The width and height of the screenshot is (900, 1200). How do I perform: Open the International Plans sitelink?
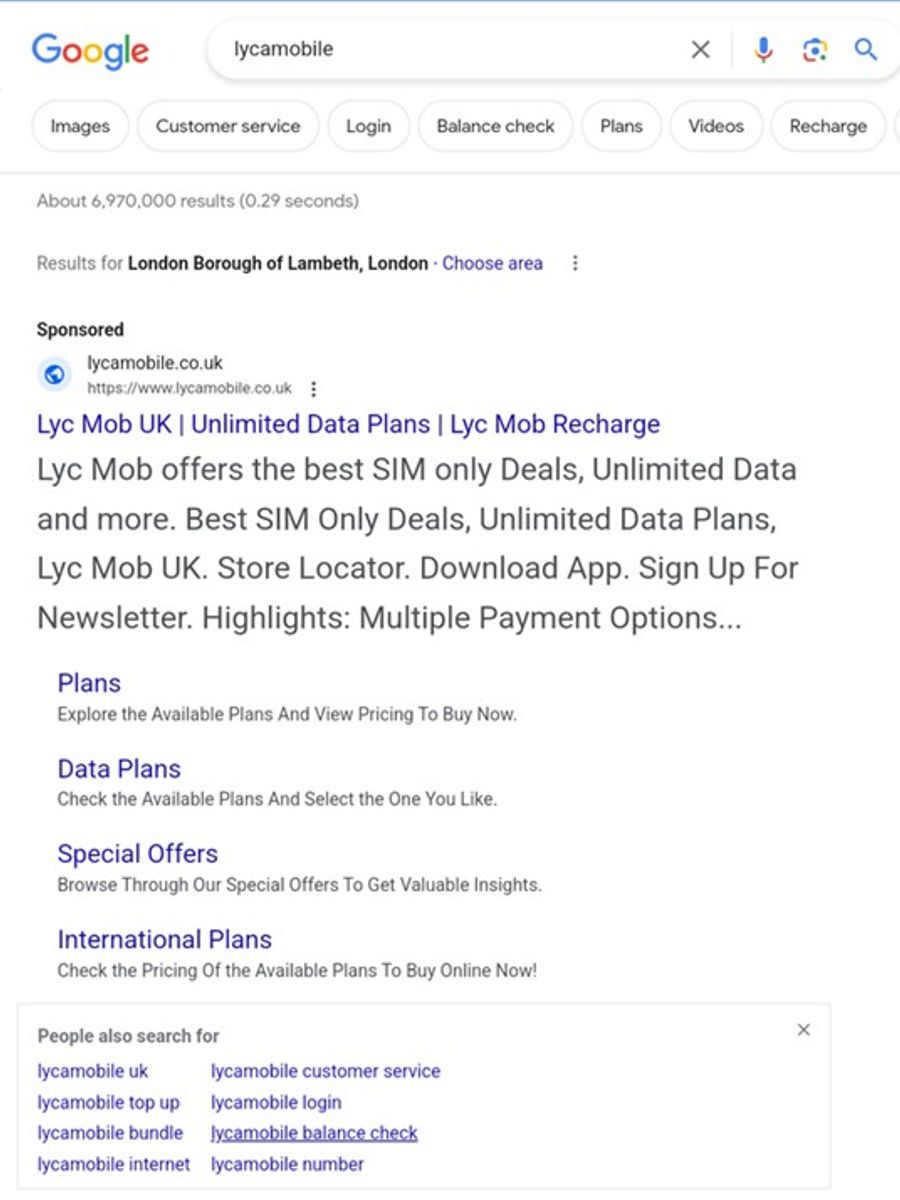click(164, 939)
